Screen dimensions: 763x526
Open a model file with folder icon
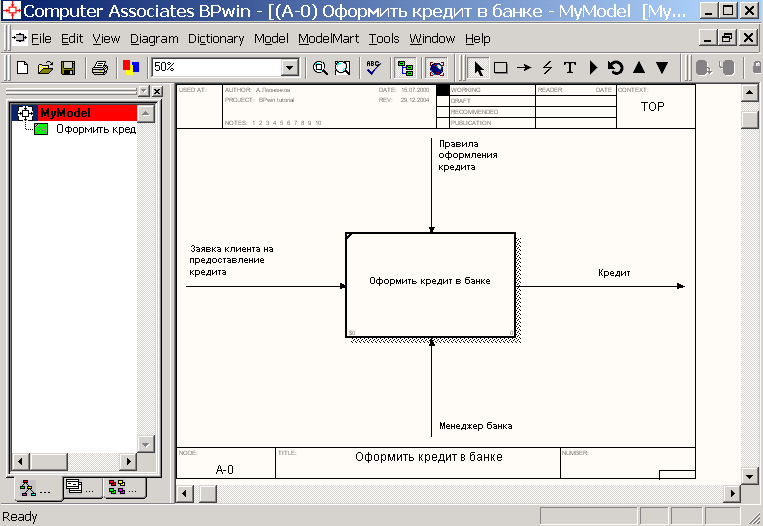tap(45, 68)
